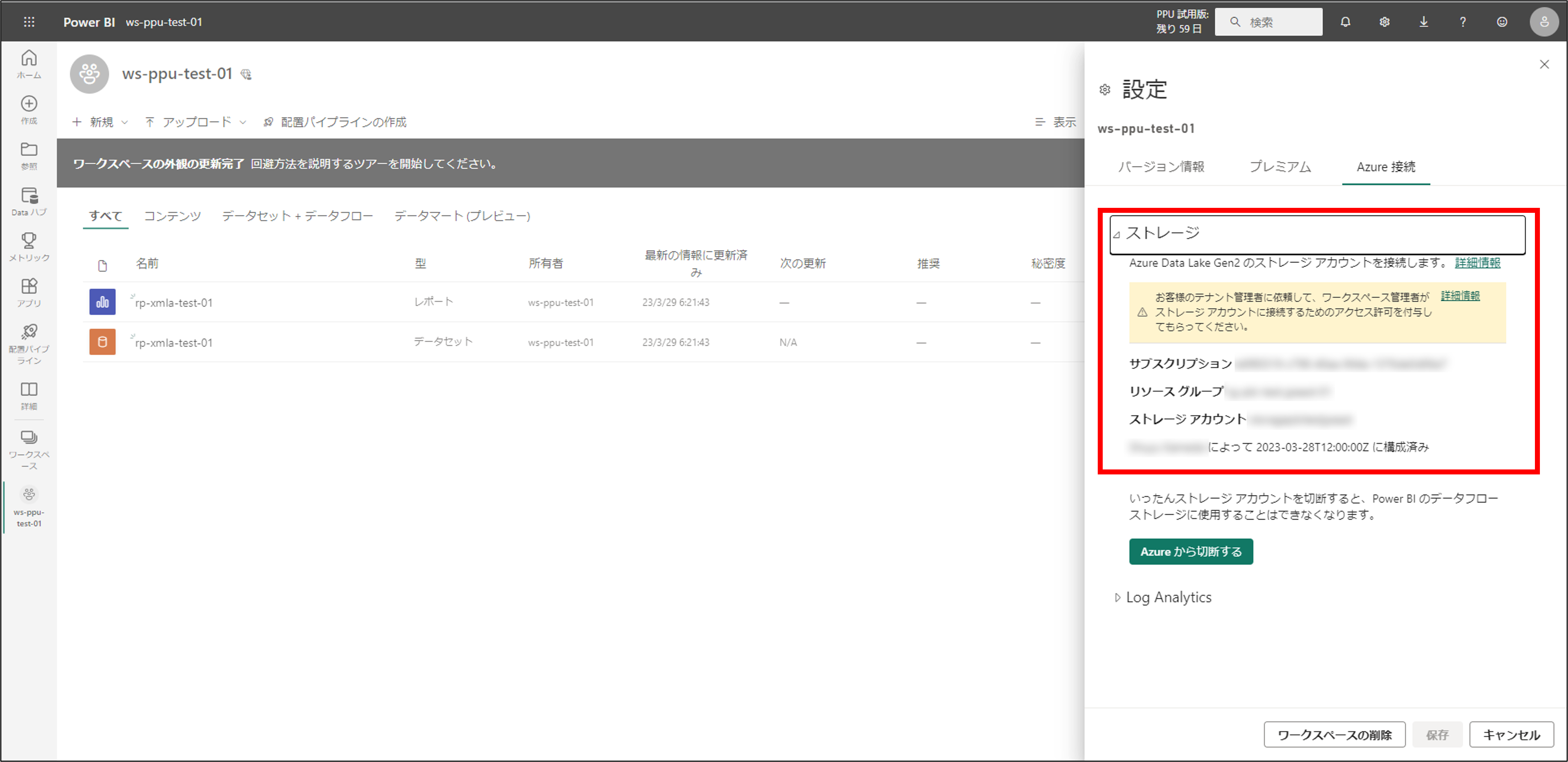Screen dimensions: 1568x762
Task: Switch to プレミアム tab
Action: click(x=1280, y=166)
